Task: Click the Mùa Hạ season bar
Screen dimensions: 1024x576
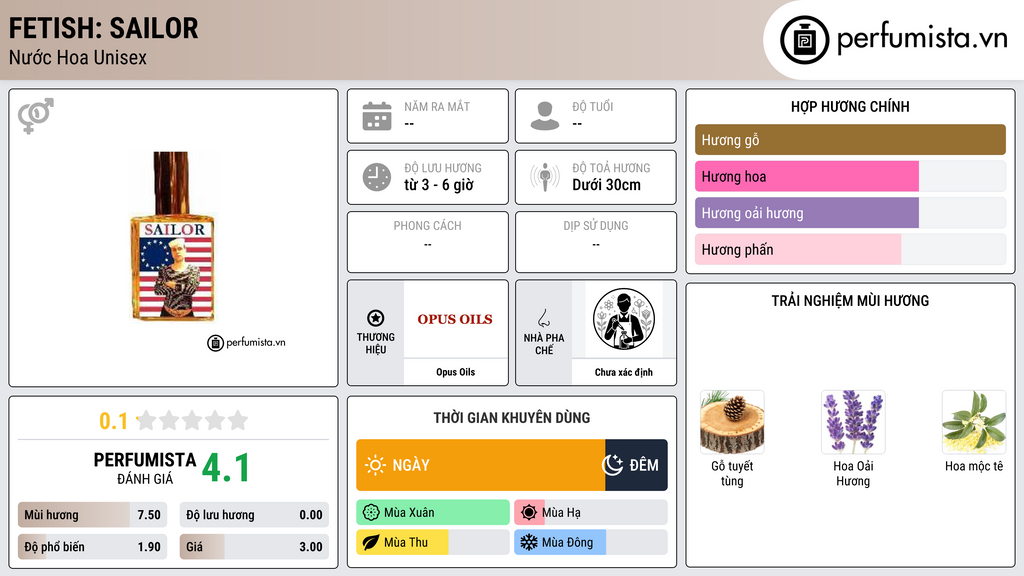Action: (591, 513)
